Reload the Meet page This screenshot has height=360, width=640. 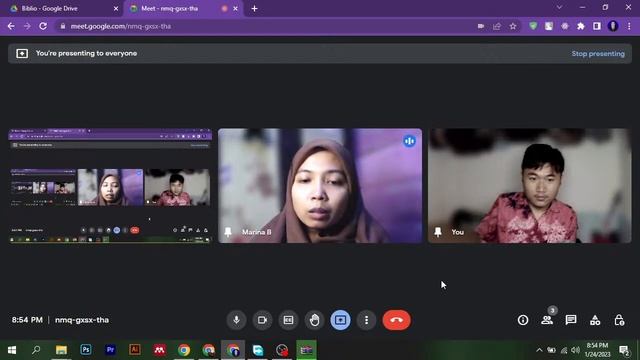[x=43, y=26]
